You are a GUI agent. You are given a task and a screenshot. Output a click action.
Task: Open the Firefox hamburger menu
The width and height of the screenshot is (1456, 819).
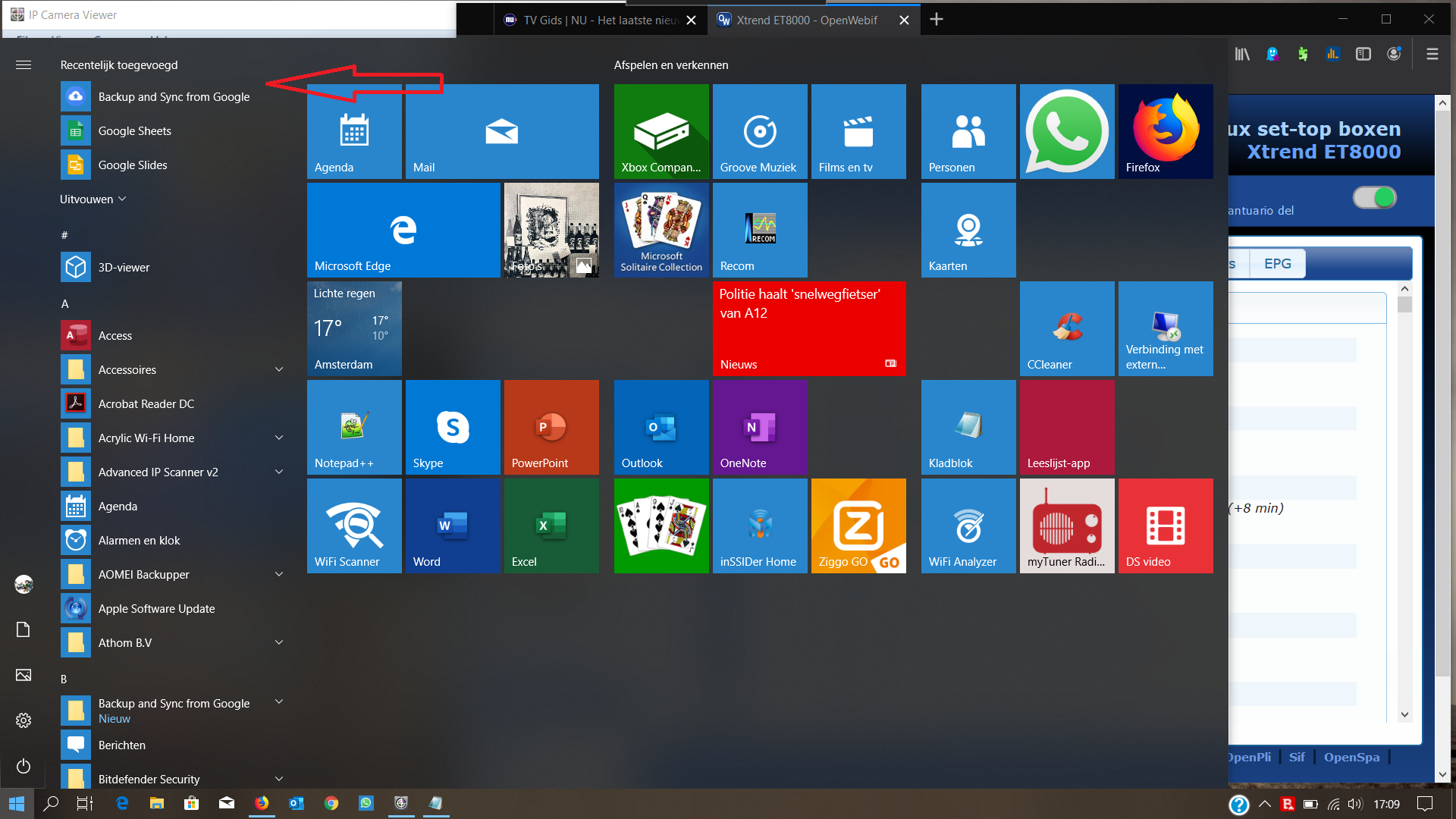[1432, 54]
